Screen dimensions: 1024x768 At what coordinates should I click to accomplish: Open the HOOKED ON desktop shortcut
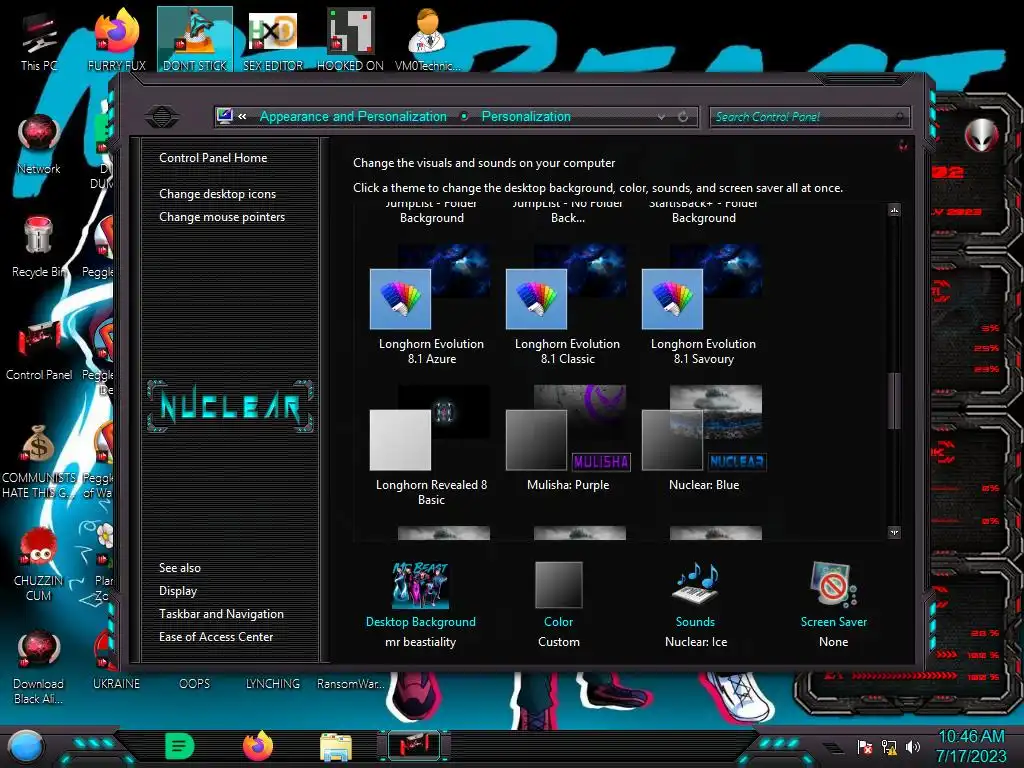[351, 40]
